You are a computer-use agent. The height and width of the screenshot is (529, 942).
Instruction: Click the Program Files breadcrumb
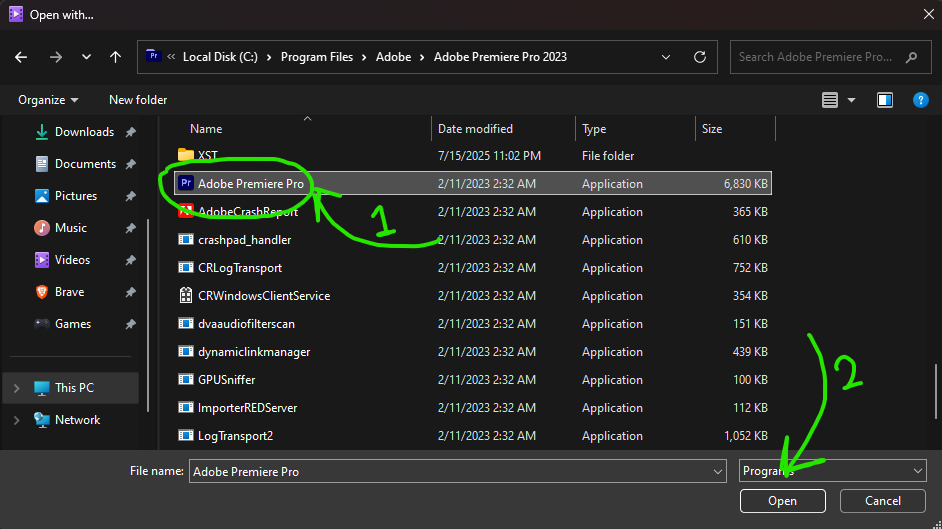pos(317,57)
